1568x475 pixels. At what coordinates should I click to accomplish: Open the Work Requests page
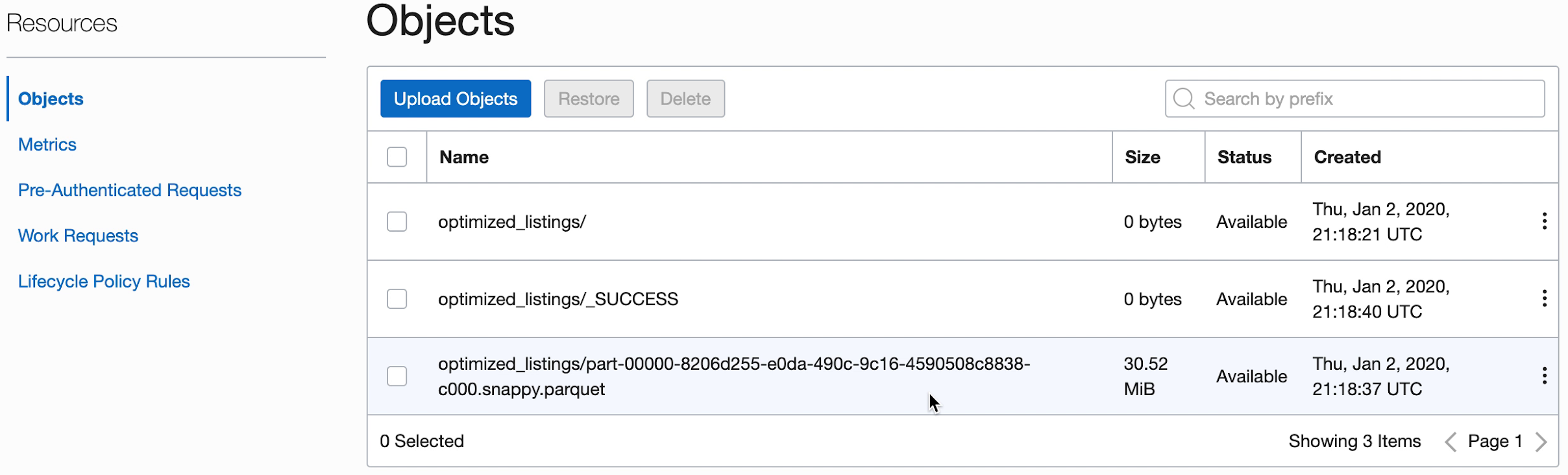[77, 235]
